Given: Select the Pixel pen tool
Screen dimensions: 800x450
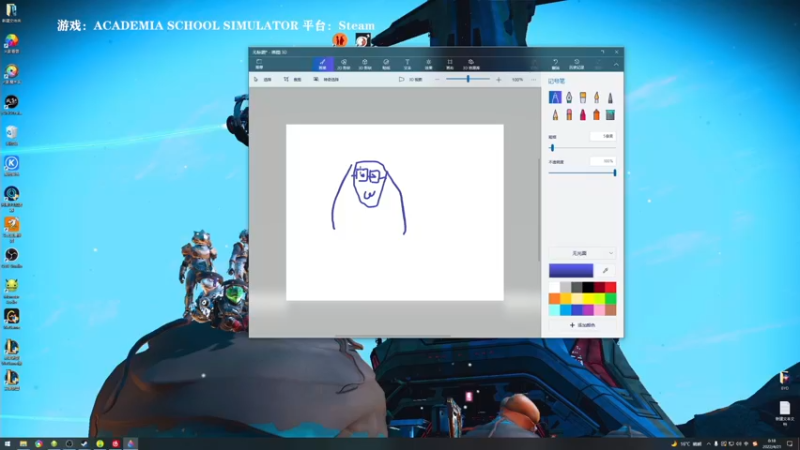Looking at the screenshot, I should click(x=610, y=97).
